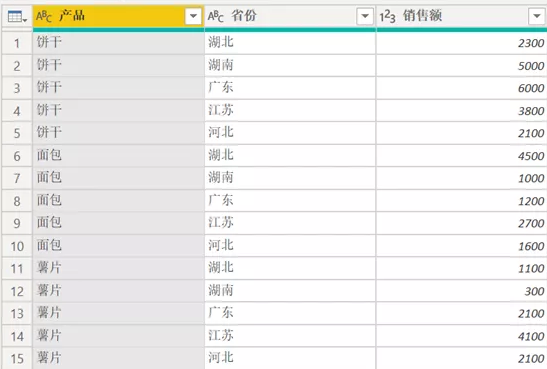This screenshot has height=369, width=547.
Task: Click the 广东 cell in row 3
Action: 290,88
